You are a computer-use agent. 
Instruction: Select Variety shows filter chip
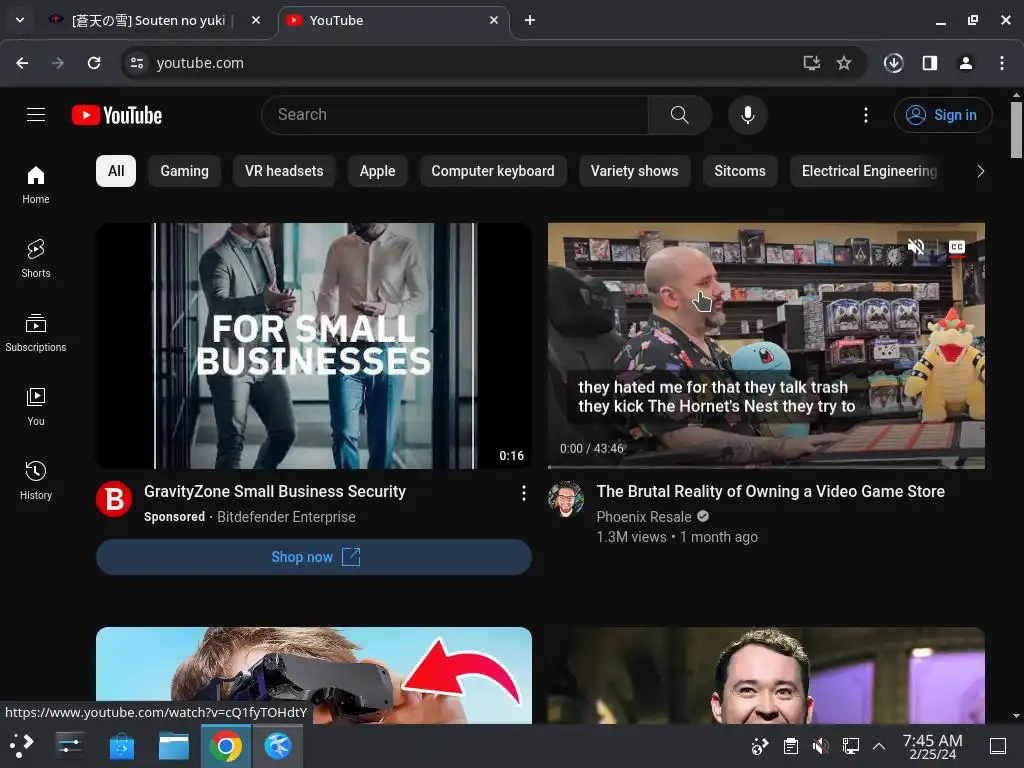634,171
